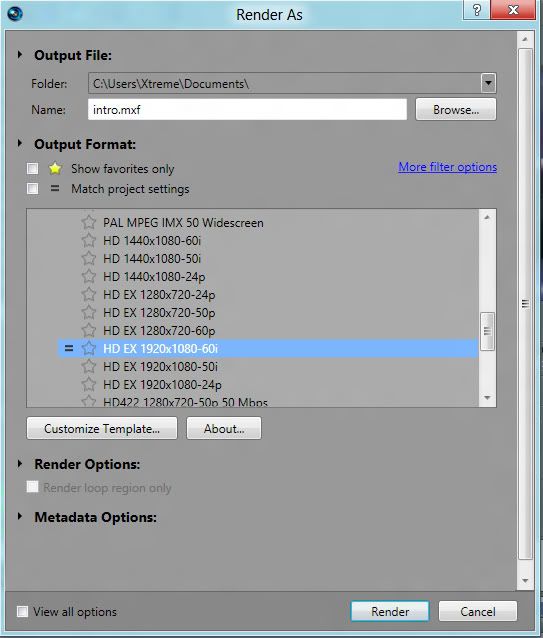
Task: Open the Folder path dropdown arrow
Action: coord(488,83)
